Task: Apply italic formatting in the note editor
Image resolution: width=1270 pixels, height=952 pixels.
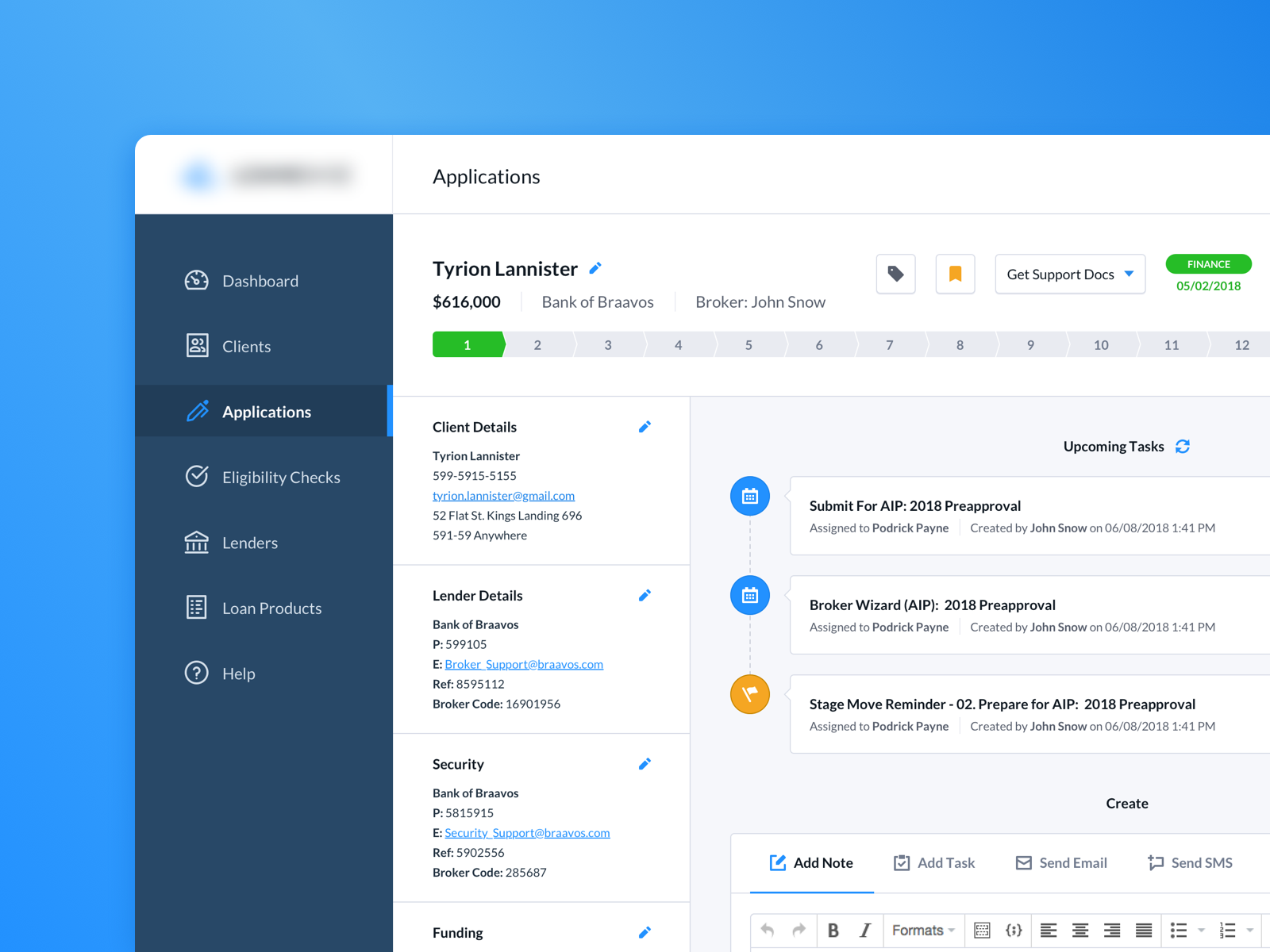Action: [x=865, y=930]
